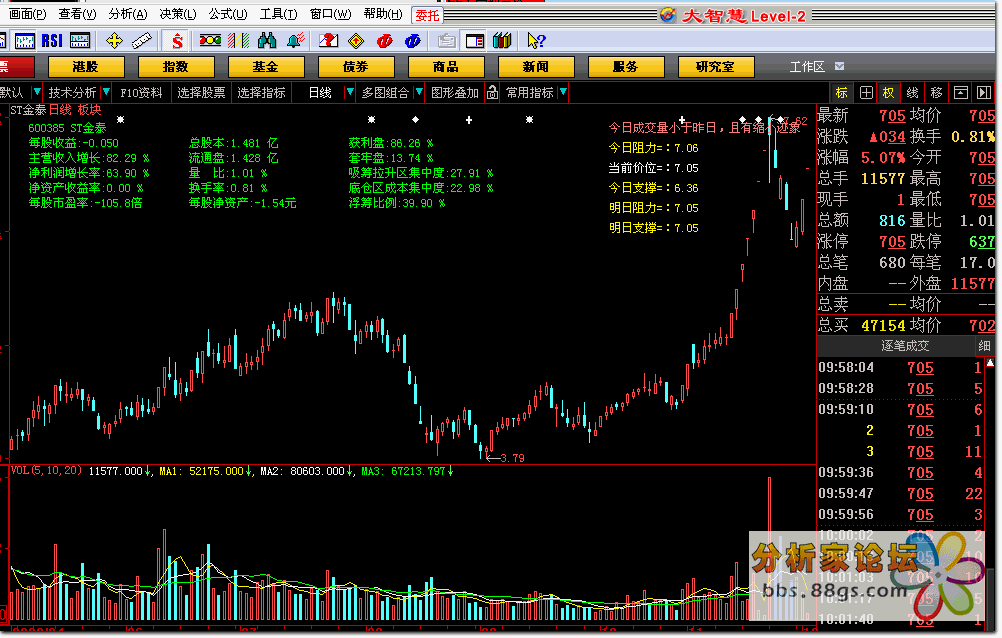Switch to the 商品 tab
The height and width of the screenshot is (638, 1002).
point(445,66)
